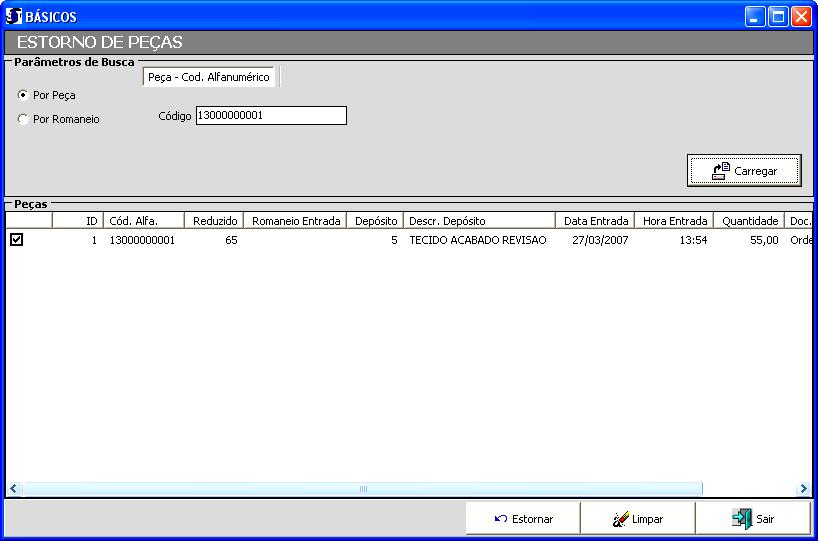Image resolution: width=818 pixels, height=541 pixels.
Task: Click the Carregar button icon
Action: tap(721, 171)
